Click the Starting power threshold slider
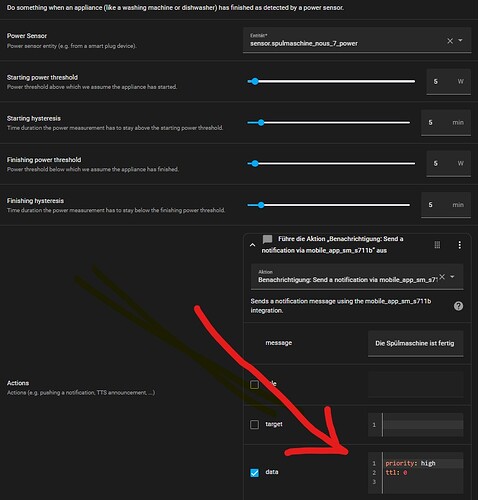This screenshot has height=500, width=478. tap(331, 81)
